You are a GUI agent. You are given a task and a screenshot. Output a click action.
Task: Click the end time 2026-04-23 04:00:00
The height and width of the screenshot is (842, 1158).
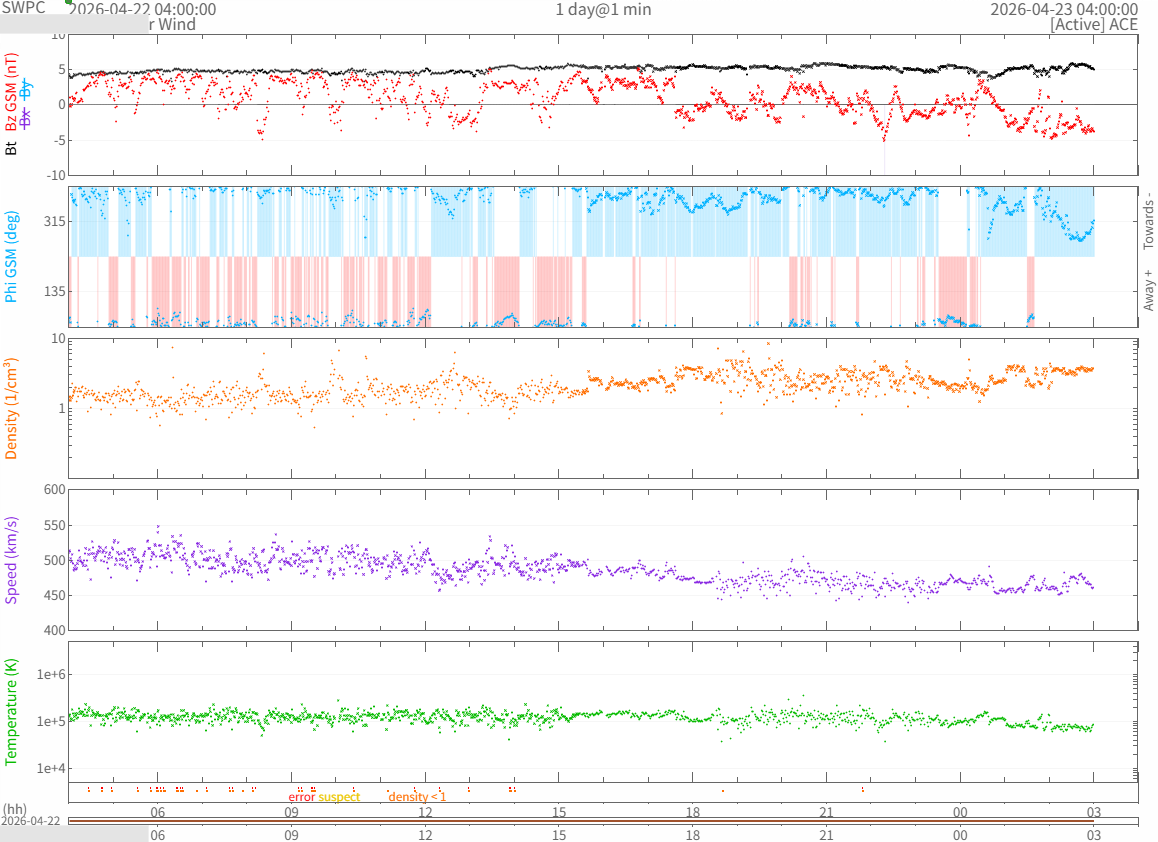coord(1063,9)
